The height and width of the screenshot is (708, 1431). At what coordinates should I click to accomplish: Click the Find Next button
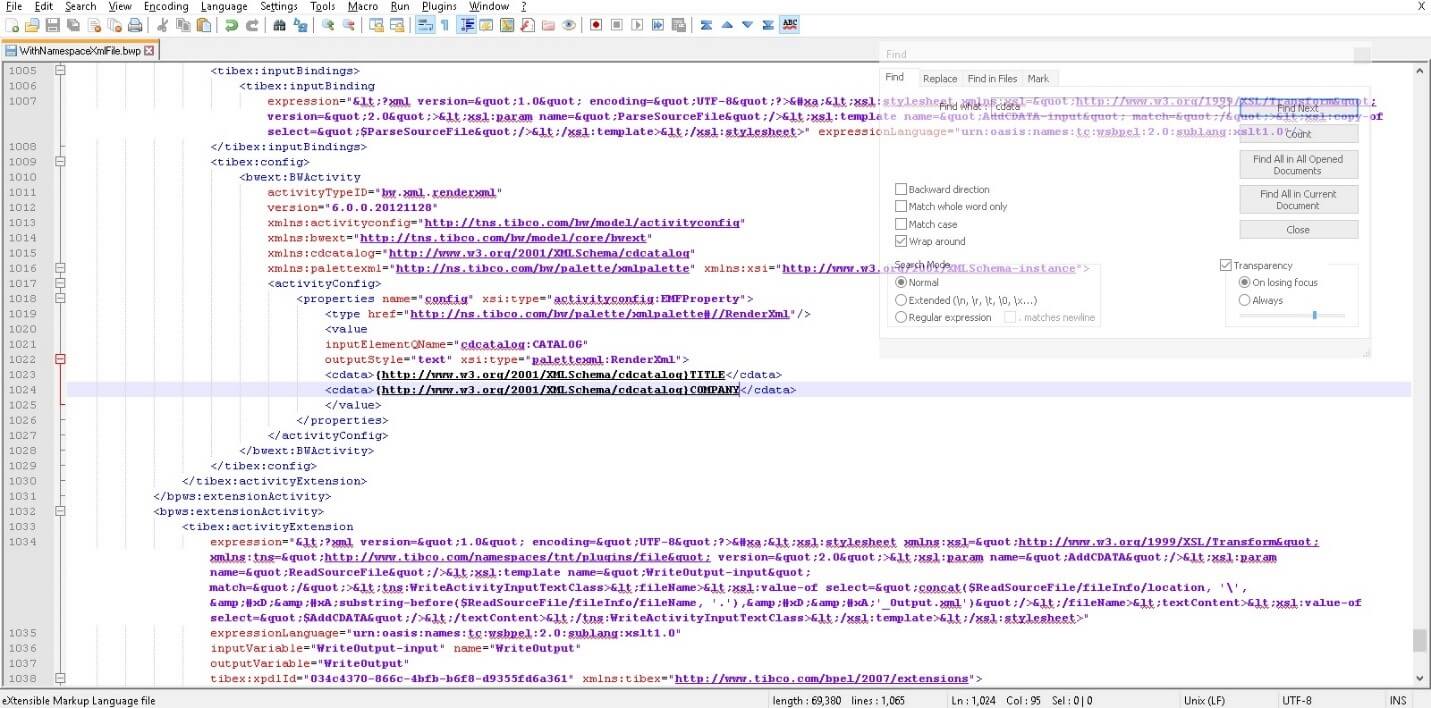pos(1298,108)
